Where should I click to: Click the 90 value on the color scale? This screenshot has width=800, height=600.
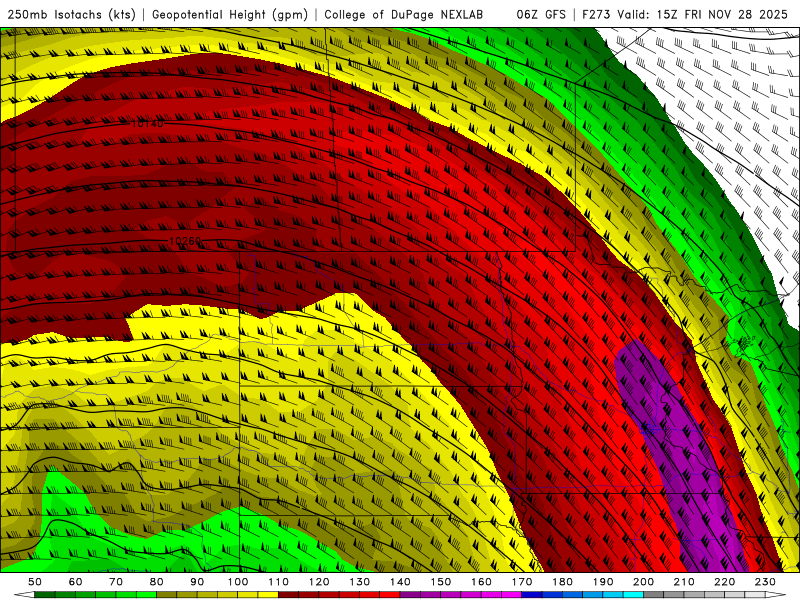tap(197, 582)
